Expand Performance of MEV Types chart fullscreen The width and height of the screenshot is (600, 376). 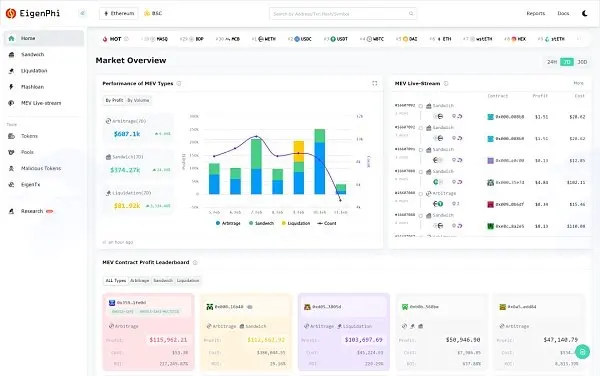[x=375, y=83]
